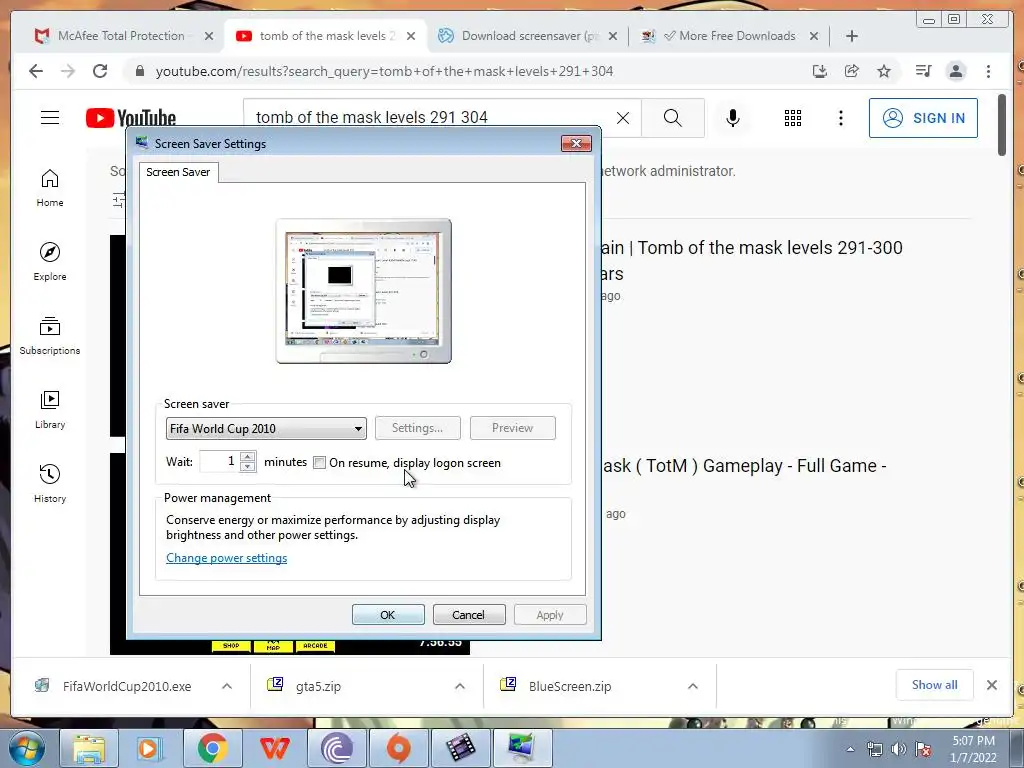Open the YouTube hamburger guide menu
1024x768 pixels.
click(x=50, y=118)
